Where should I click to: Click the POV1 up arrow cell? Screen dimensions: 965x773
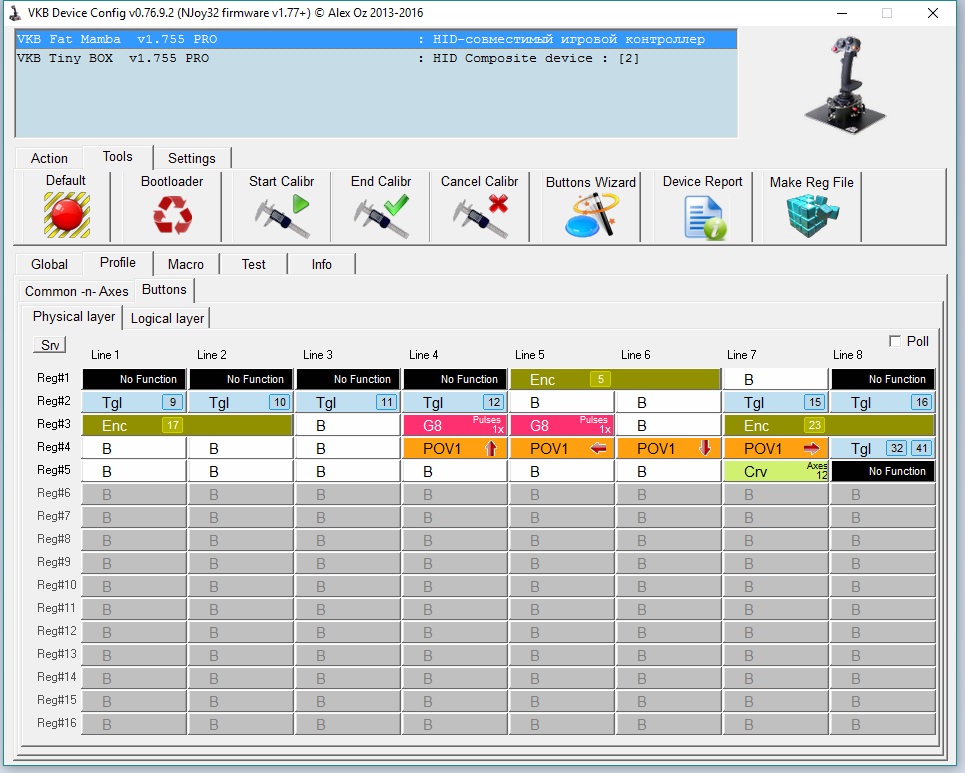[455, 448]
